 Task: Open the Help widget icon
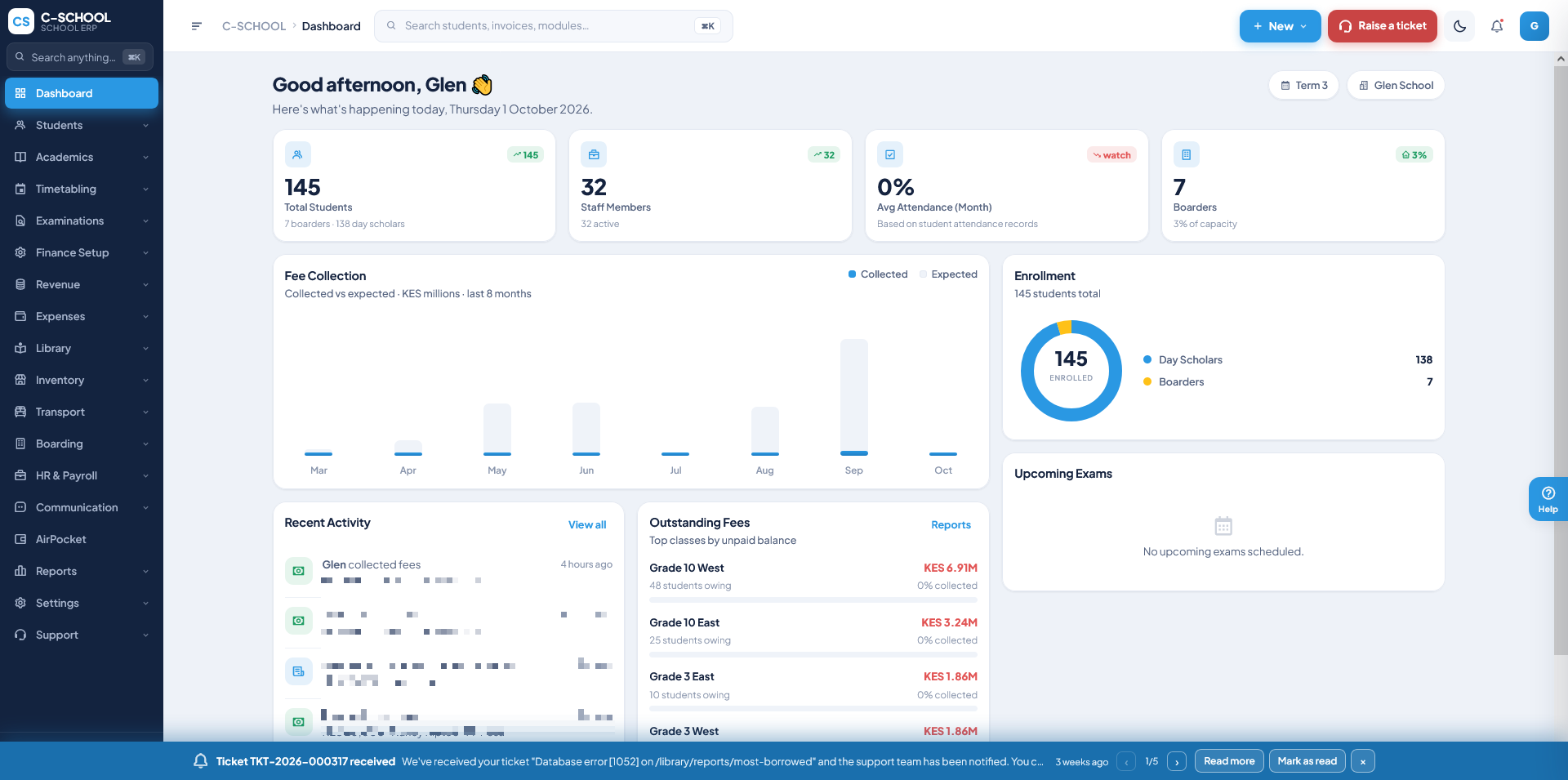click(x=1548, y=498)
